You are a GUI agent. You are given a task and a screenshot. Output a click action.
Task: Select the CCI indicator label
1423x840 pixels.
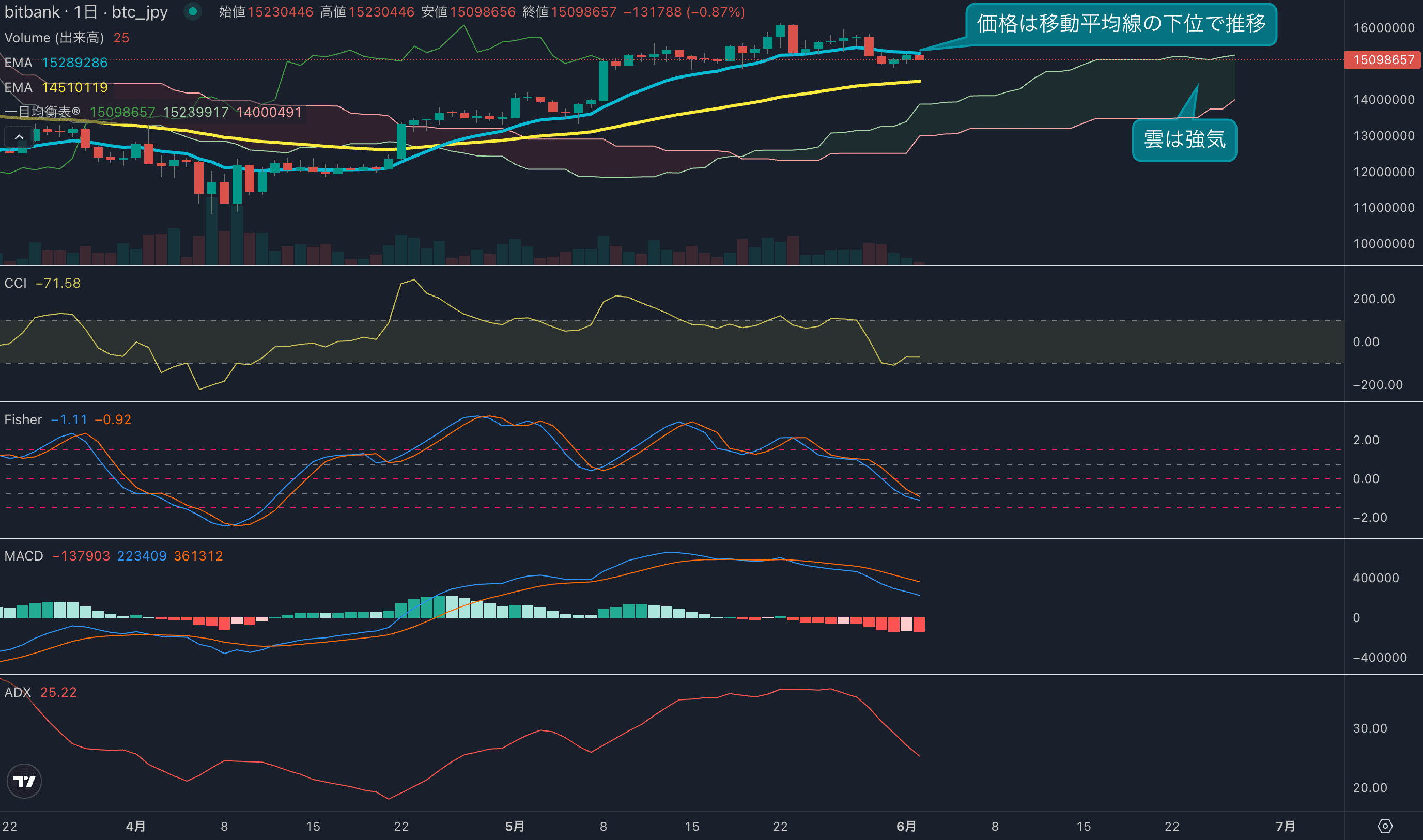[x=16, y=283]
